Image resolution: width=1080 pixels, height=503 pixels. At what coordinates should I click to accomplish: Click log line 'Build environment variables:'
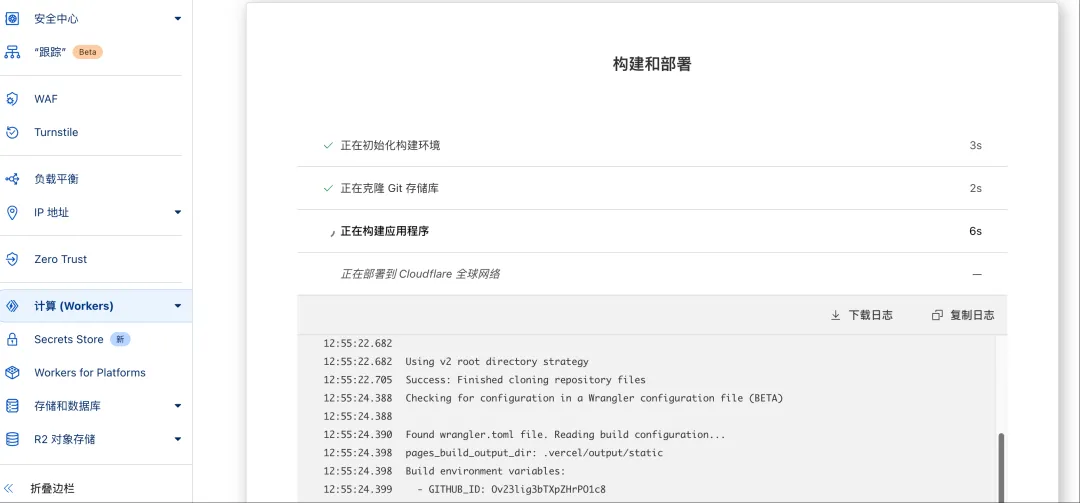pyautogui.click(x=485, y=471)
